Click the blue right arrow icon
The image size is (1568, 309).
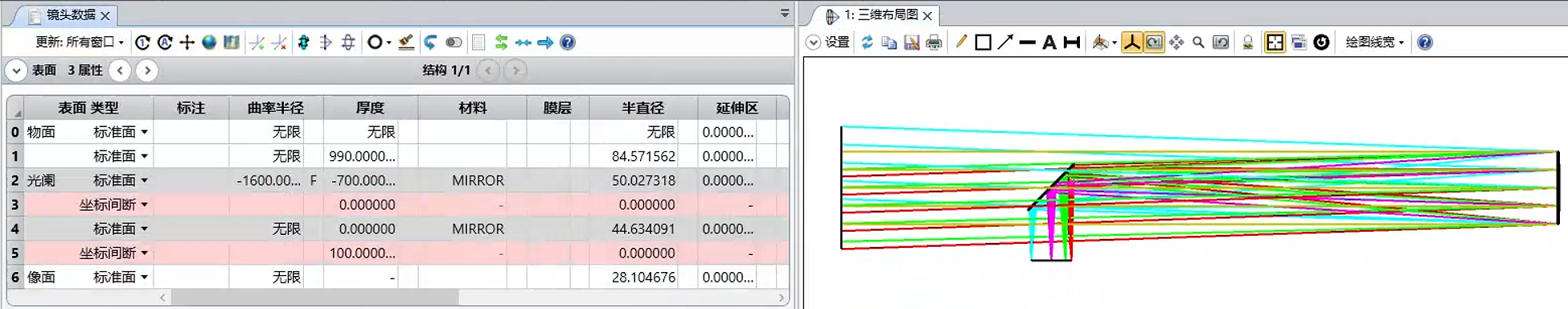545,43
